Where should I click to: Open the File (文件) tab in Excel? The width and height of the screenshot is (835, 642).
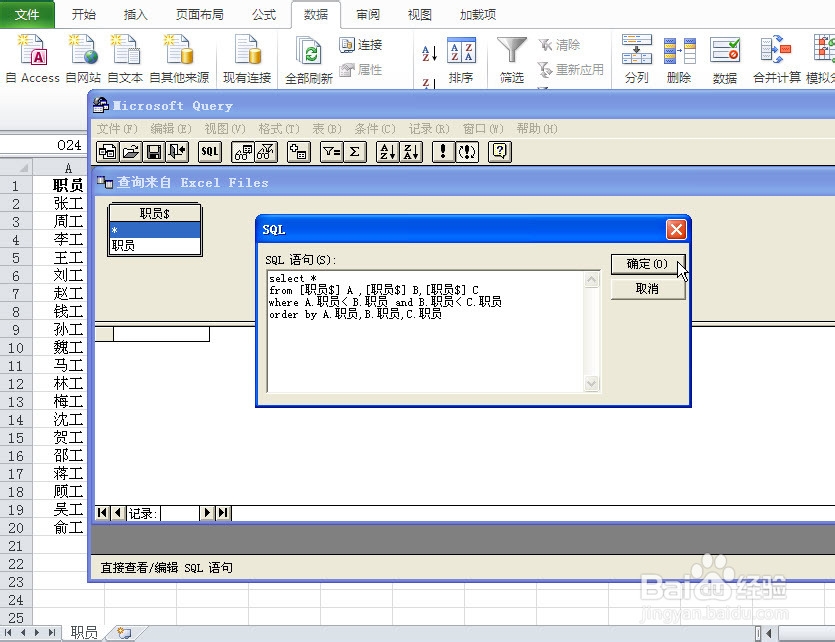27,14
